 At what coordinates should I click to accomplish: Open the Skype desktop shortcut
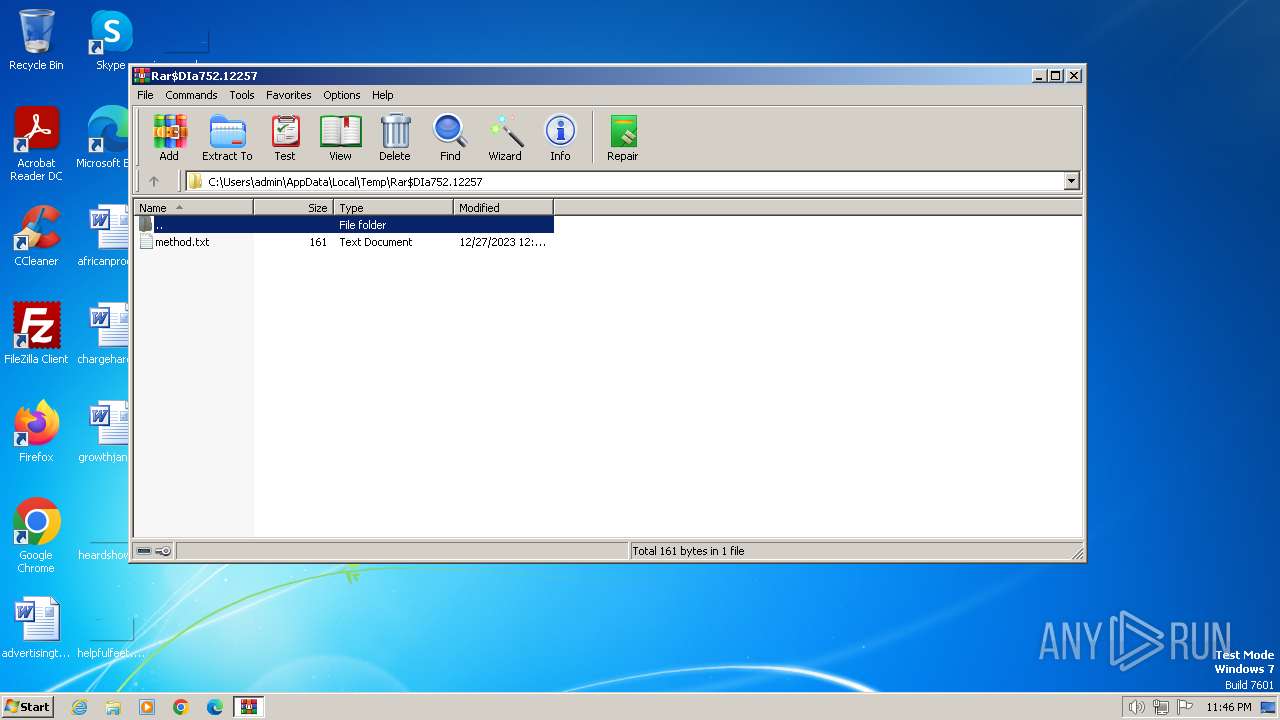click(110, 40)
